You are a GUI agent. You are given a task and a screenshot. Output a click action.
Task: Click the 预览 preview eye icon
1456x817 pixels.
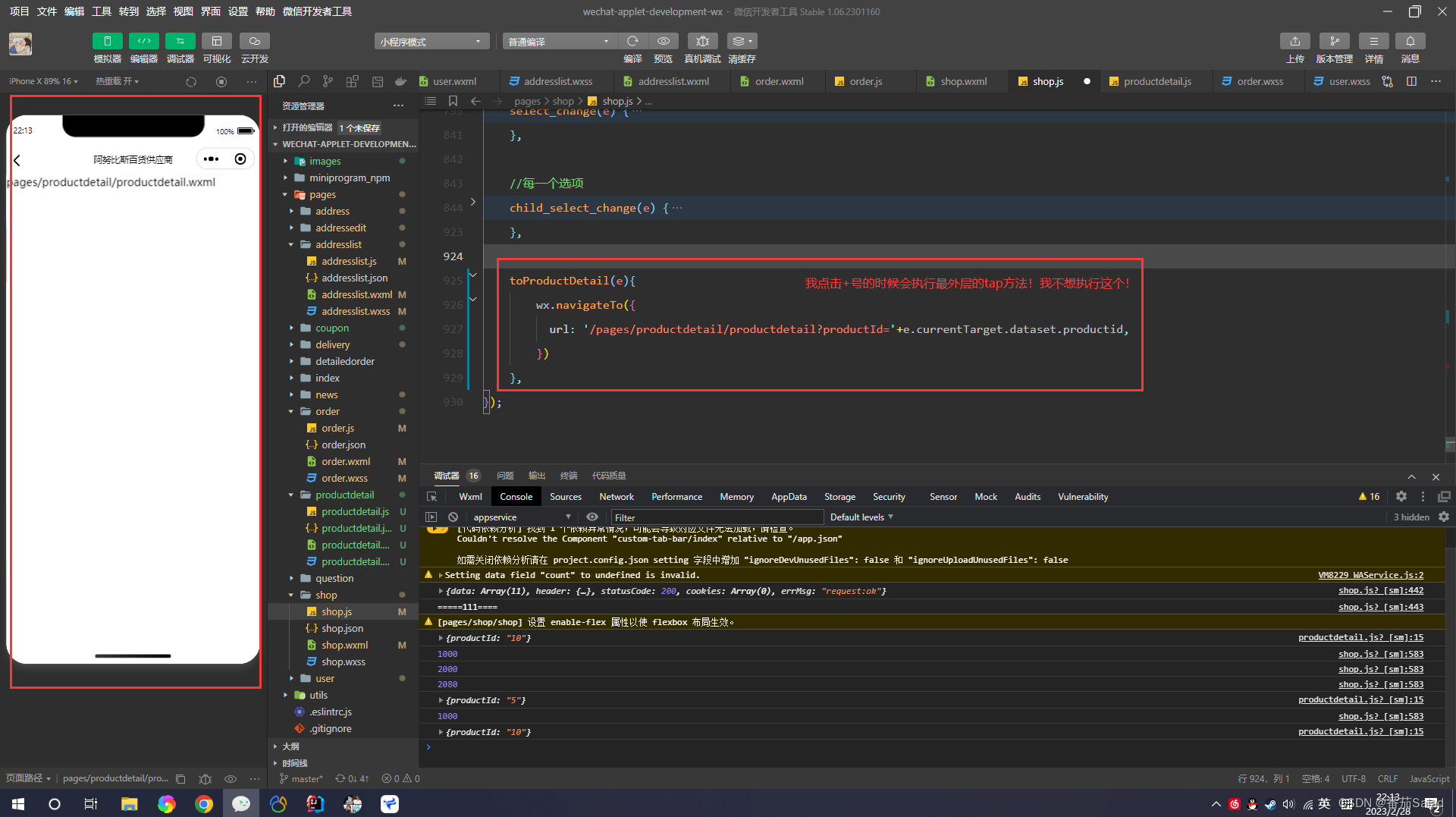[664, 41]
